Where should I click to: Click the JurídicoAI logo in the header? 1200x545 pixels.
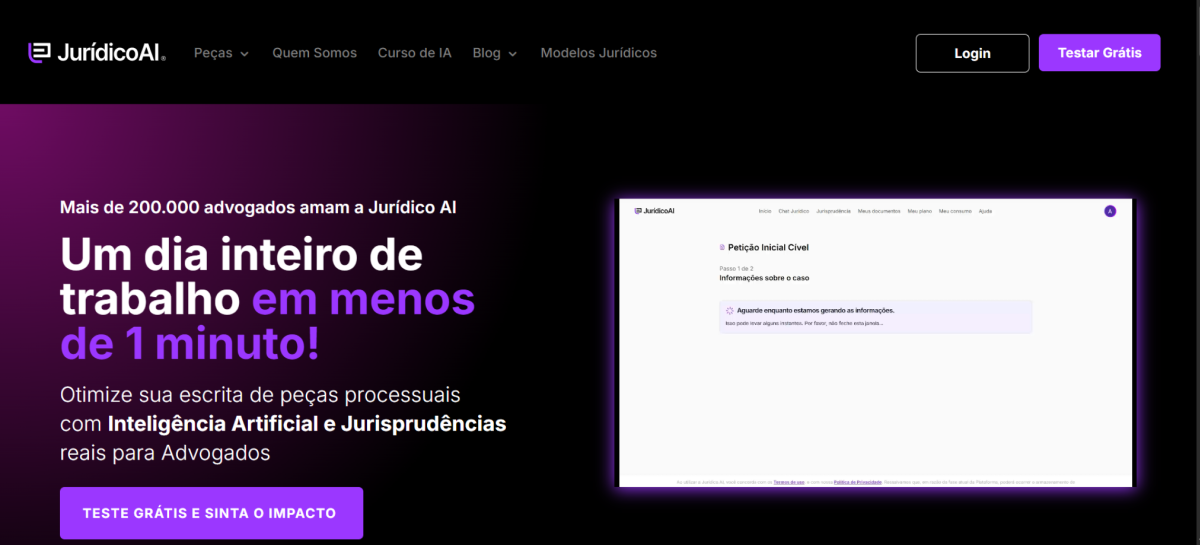click(x=97, y=53)
